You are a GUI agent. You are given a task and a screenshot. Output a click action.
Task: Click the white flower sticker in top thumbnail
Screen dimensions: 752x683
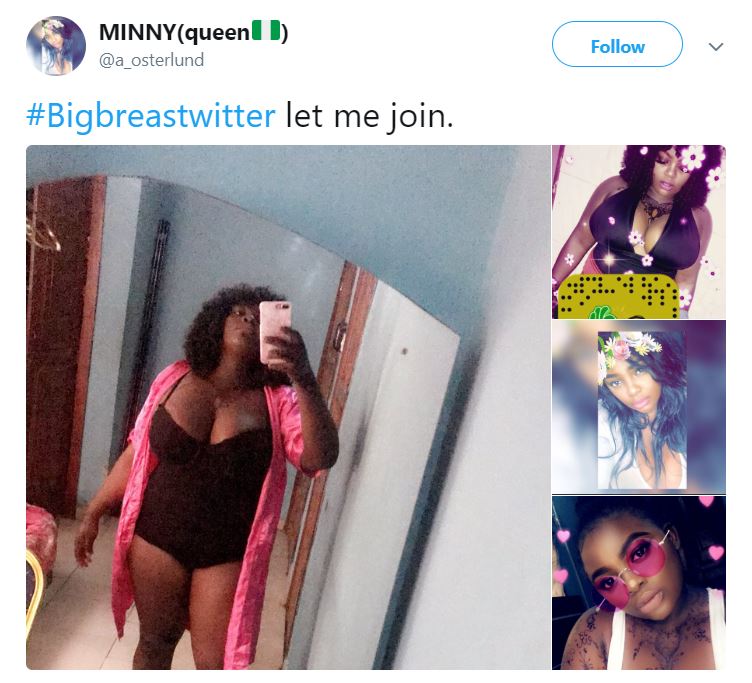tap(690, 158)
